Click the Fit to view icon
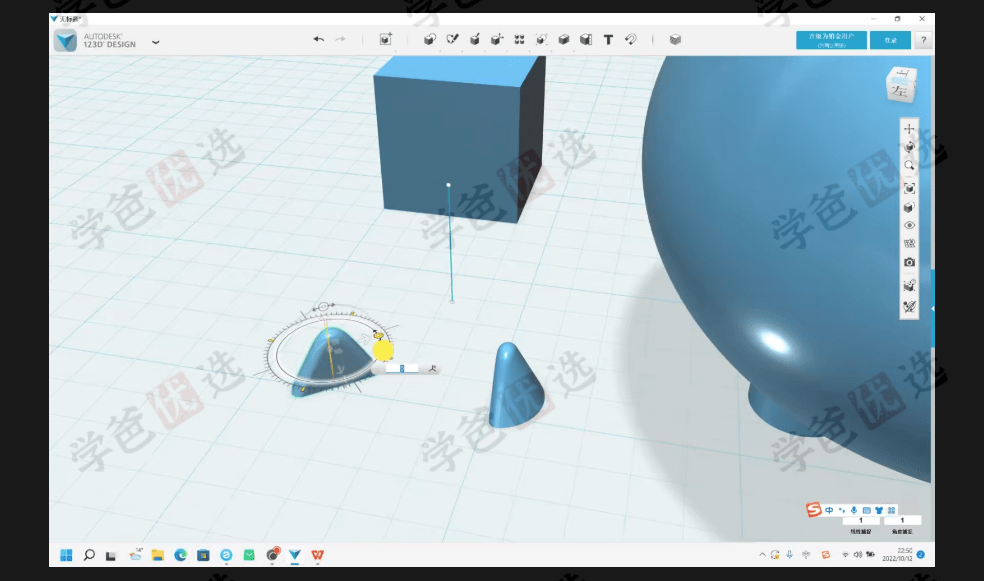984x581 pixels. point(909,188)
